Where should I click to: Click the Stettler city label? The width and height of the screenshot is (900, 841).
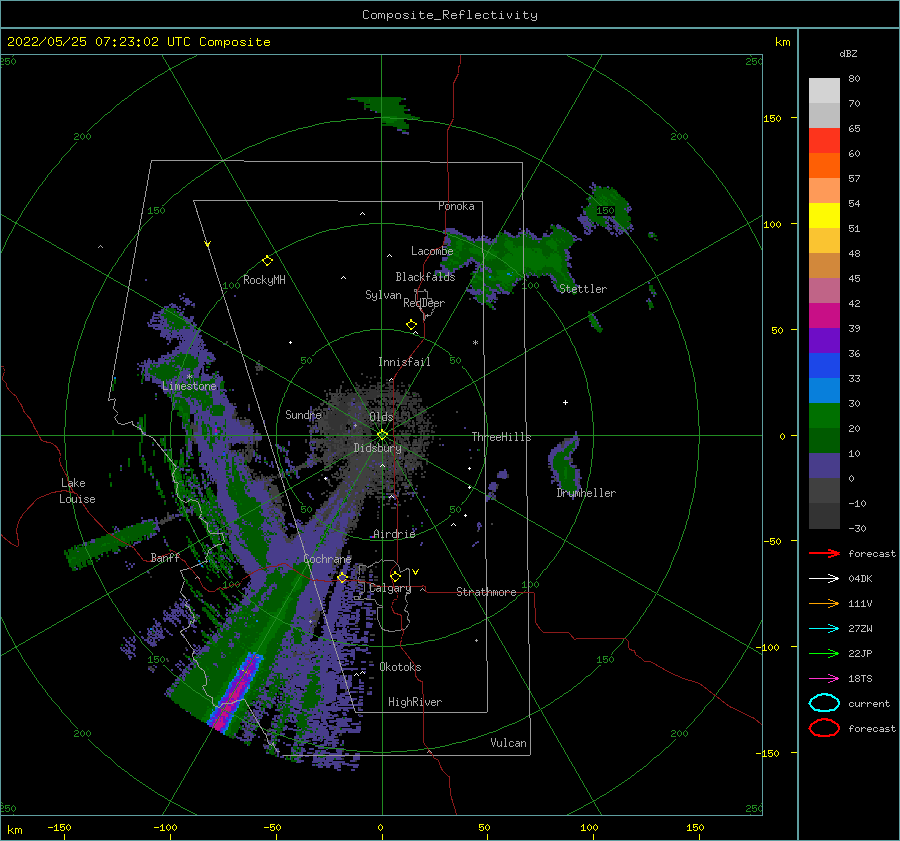point(583,289)
